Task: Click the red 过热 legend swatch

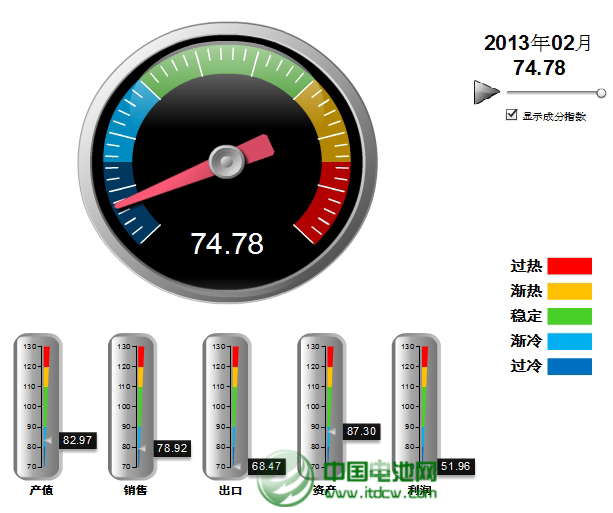Action: (x=569, y=266)
